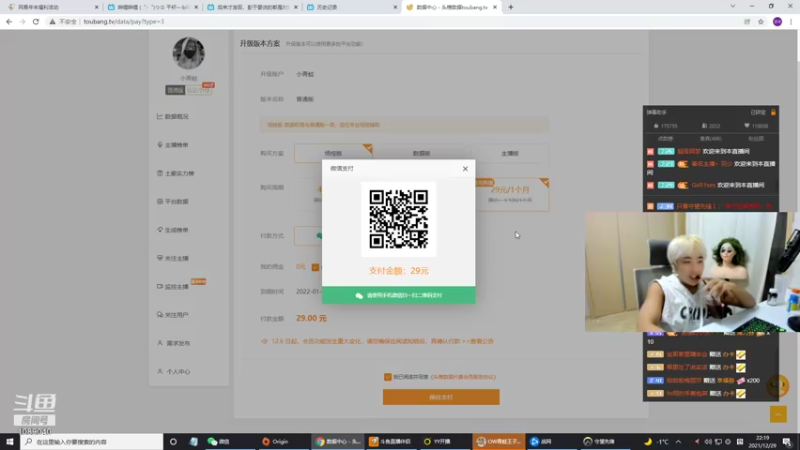
Task: Open 主播榜单 in the sidebar
Action: click(172, 145)
